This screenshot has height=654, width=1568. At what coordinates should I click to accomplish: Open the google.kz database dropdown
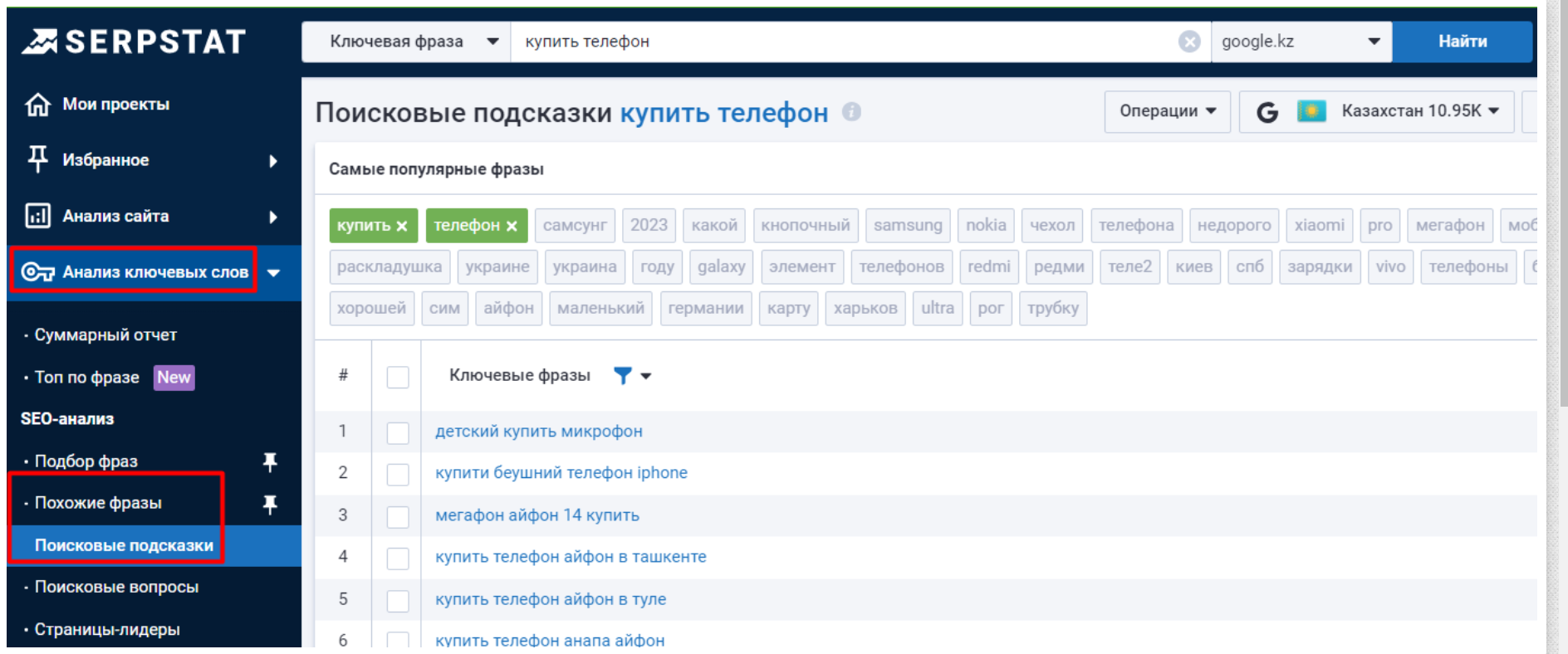[1301, 41]
